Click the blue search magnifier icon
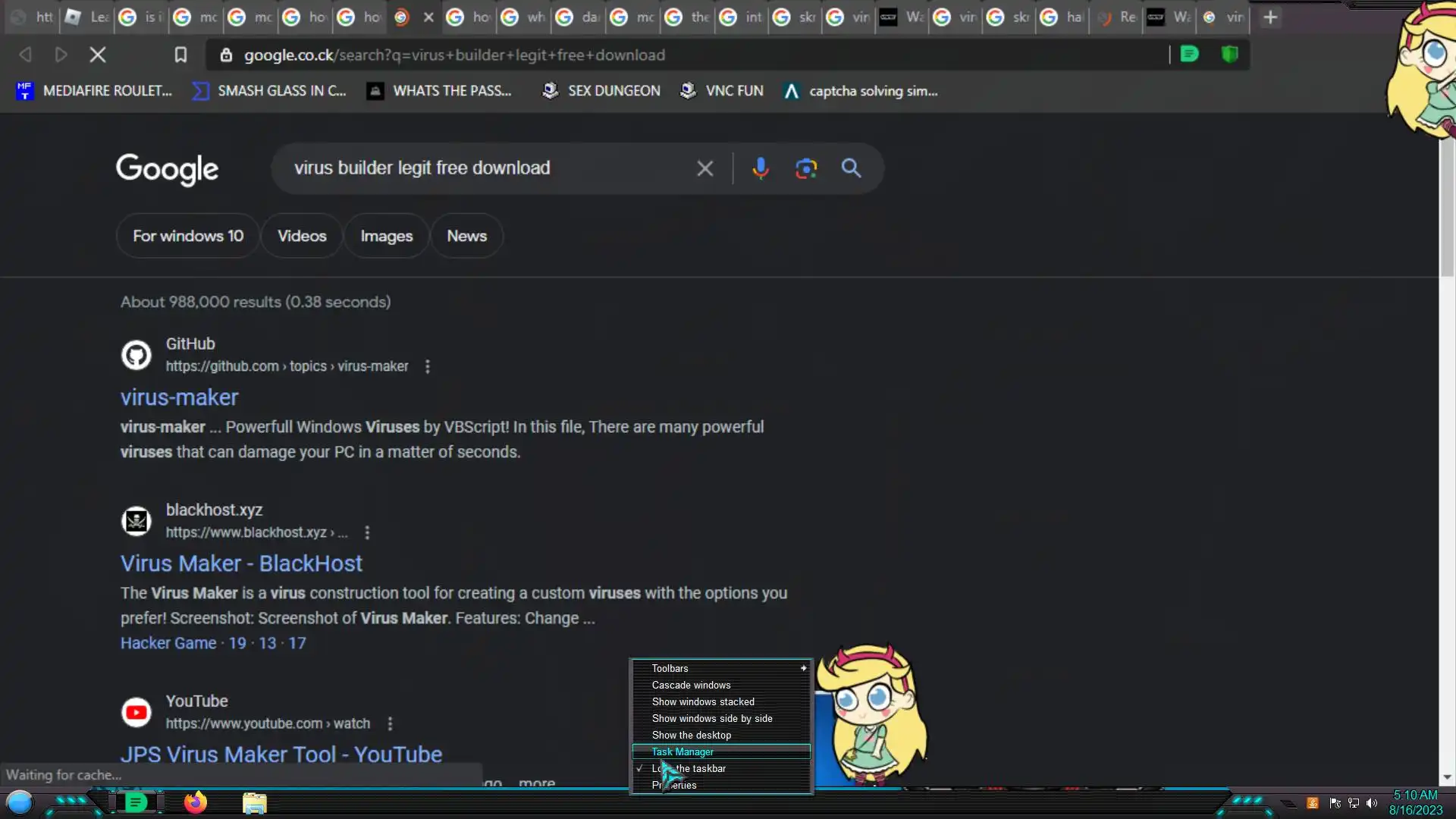 (x=851, y=168)
